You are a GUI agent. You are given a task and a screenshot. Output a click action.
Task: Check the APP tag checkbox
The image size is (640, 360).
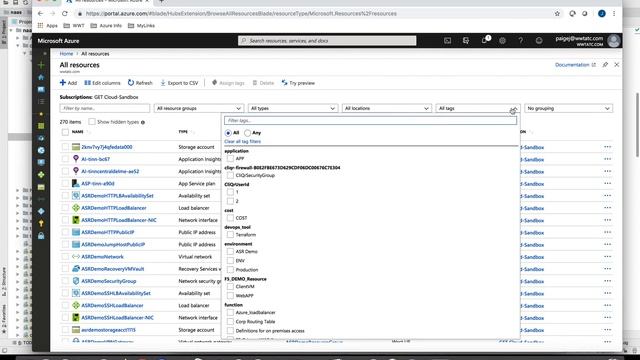click(230, 158)
